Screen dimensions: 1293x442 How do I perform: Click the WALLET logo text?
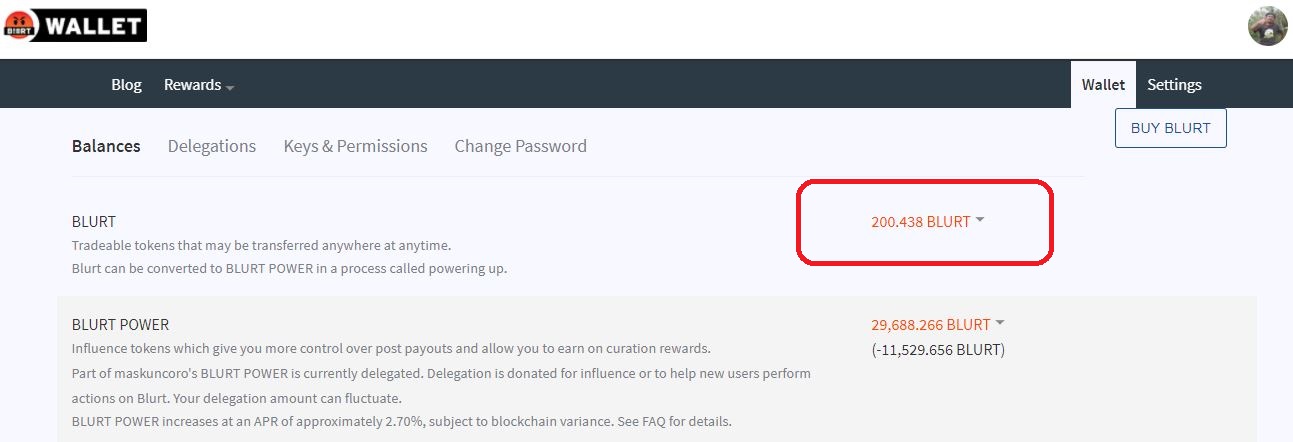pyautogui.click(x=93, y=25)
